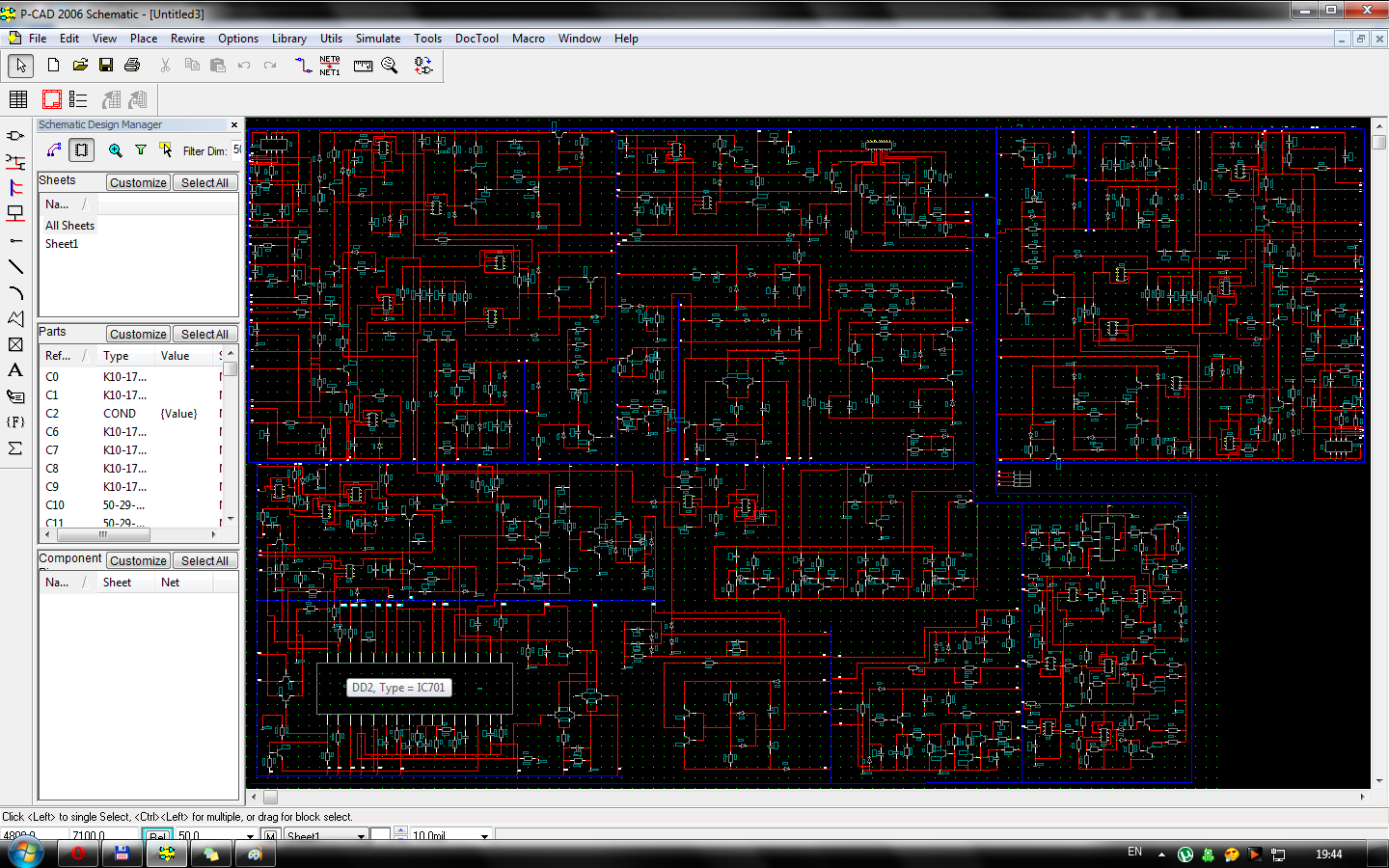Select the Place Wire tool

[15, 162]
